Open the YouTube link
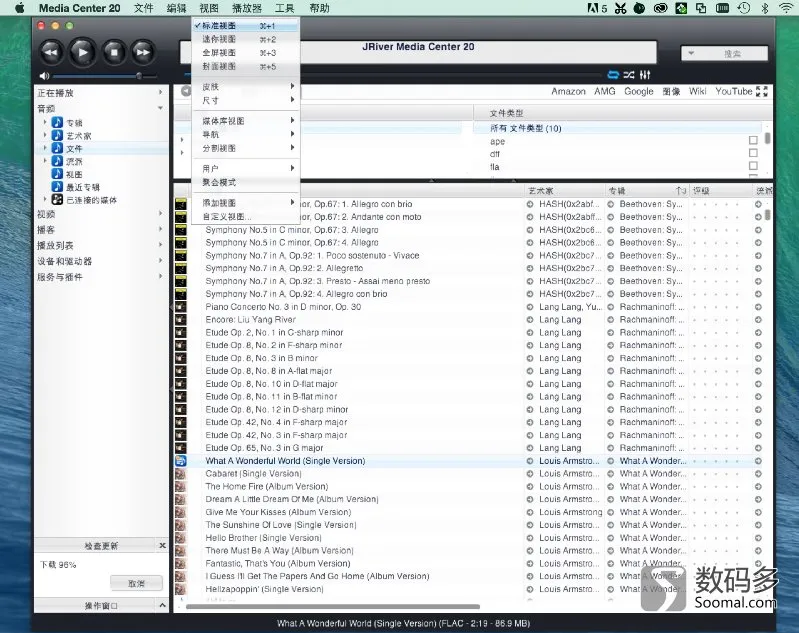The height and width of the screenshot is (633, 799). click(x=734, y=91)
